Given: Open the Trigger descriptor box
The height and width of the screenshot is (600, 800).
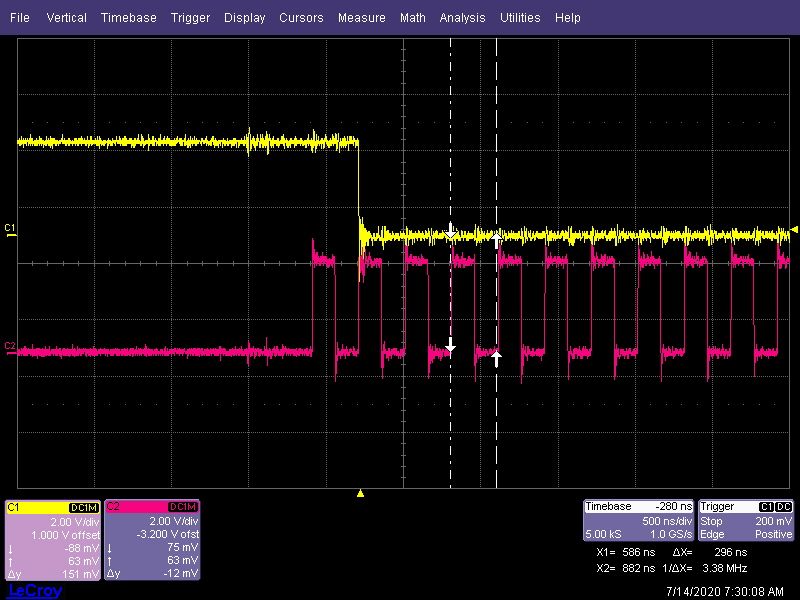Looking at the screenshot, I should tap(745, 520).
